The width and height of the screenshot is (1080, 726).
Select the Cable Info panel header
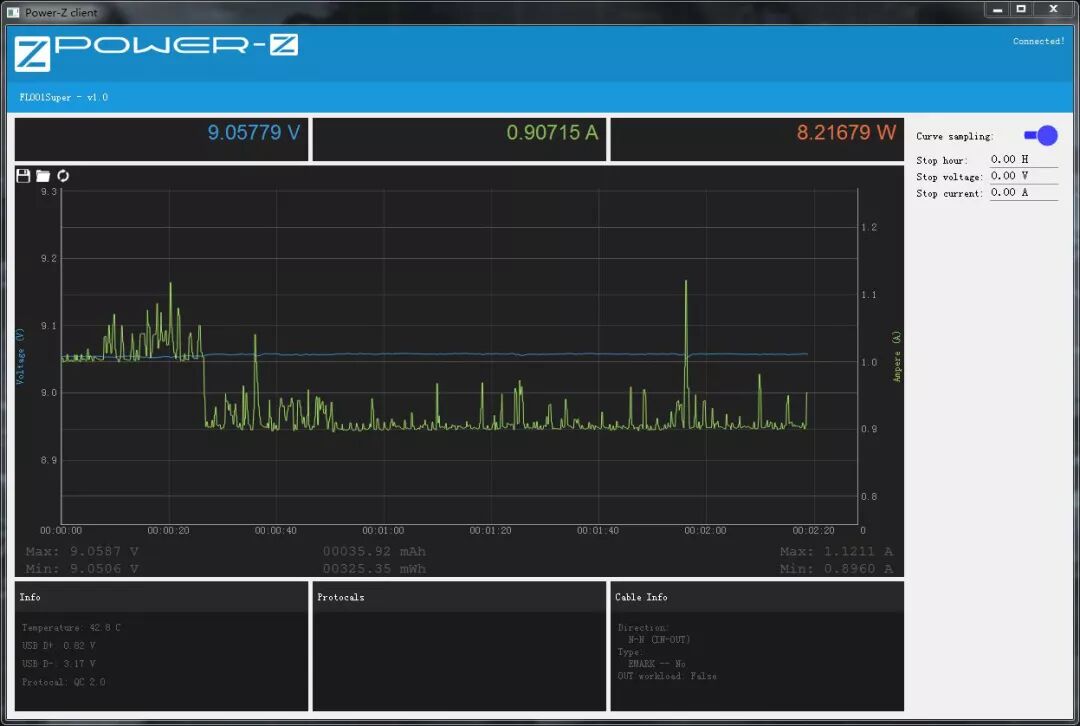[757, 597]
